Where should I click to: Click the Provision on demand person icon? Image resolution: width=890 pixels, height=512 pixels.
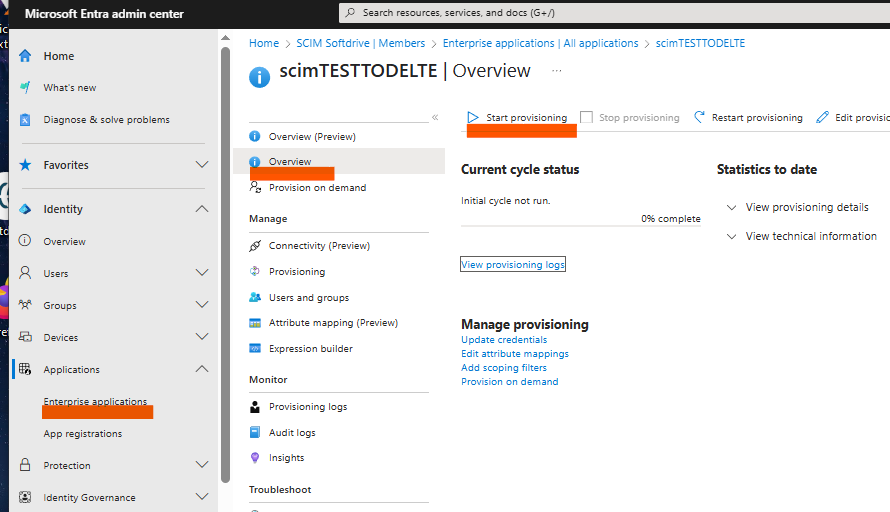(255, 187)
